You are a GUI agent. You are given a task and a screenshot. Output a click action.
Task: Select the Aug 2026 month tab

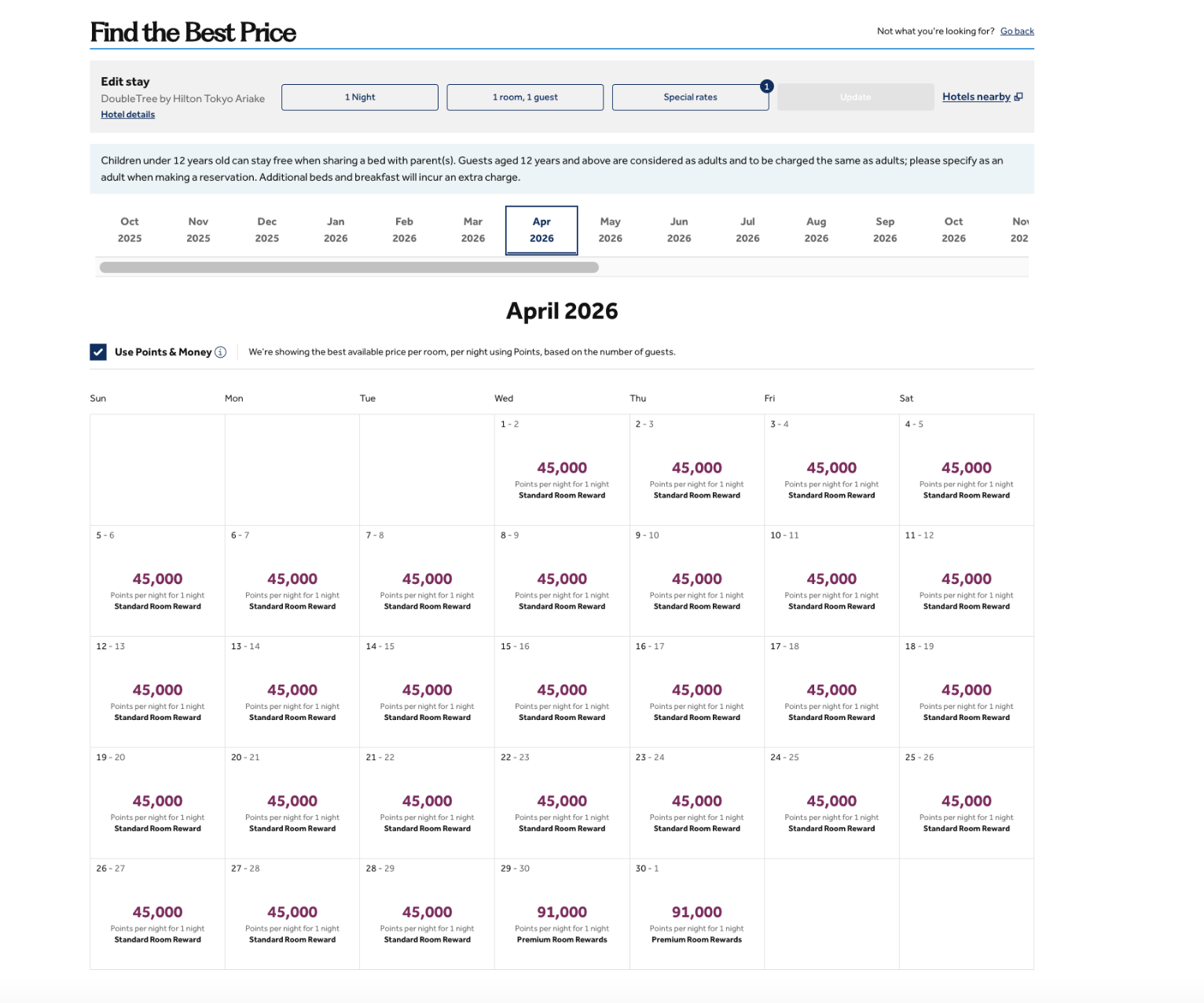pos(816,230)
